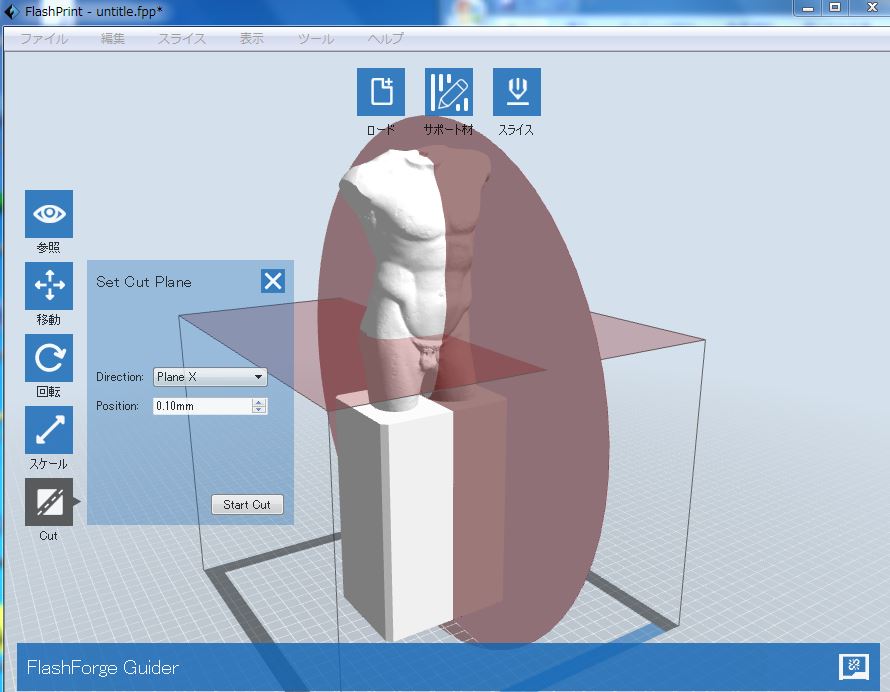Click the Slice (スライス) toolbar icon
The image size is (890, 692).
click(x=517, y=92)
